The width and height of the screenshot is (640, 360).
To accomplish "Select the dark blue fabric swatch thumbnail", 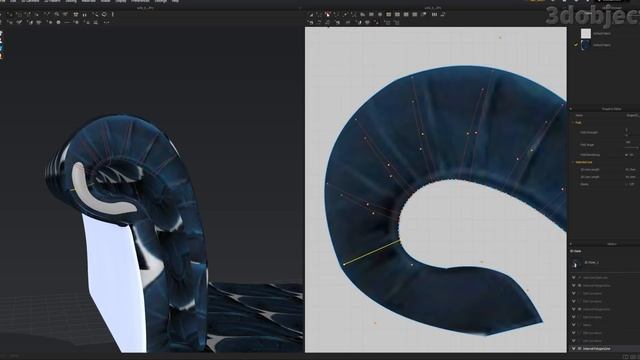I will pos(586,45).
